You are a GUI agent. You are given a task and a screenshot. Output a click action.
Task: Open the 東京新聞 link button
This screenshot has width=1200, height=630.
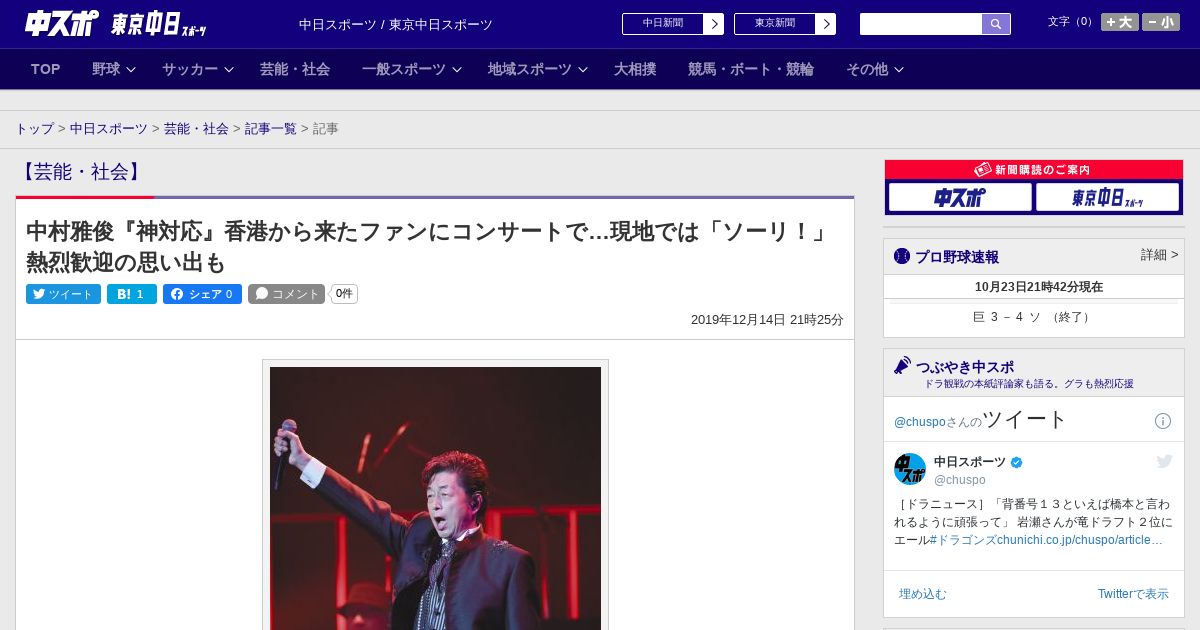(775, 24)
